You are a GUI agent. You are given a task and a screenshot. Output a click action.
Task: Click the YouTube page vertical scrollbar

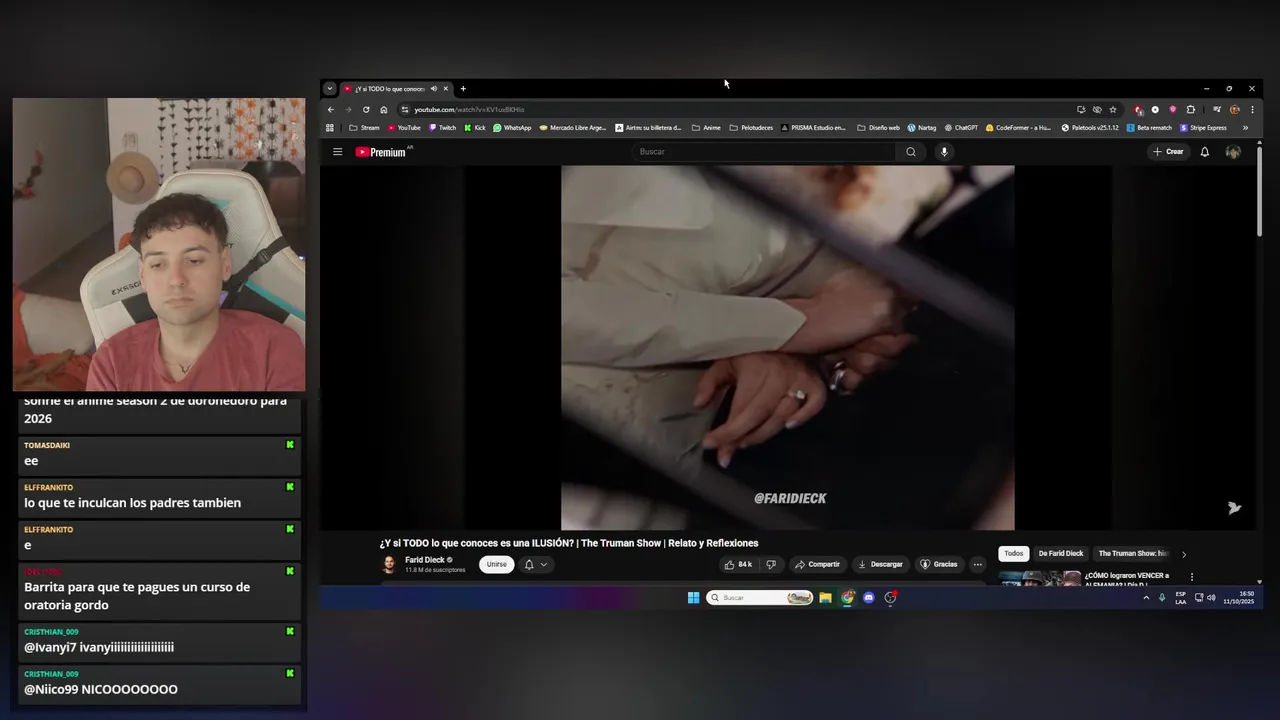point(1259,190)
